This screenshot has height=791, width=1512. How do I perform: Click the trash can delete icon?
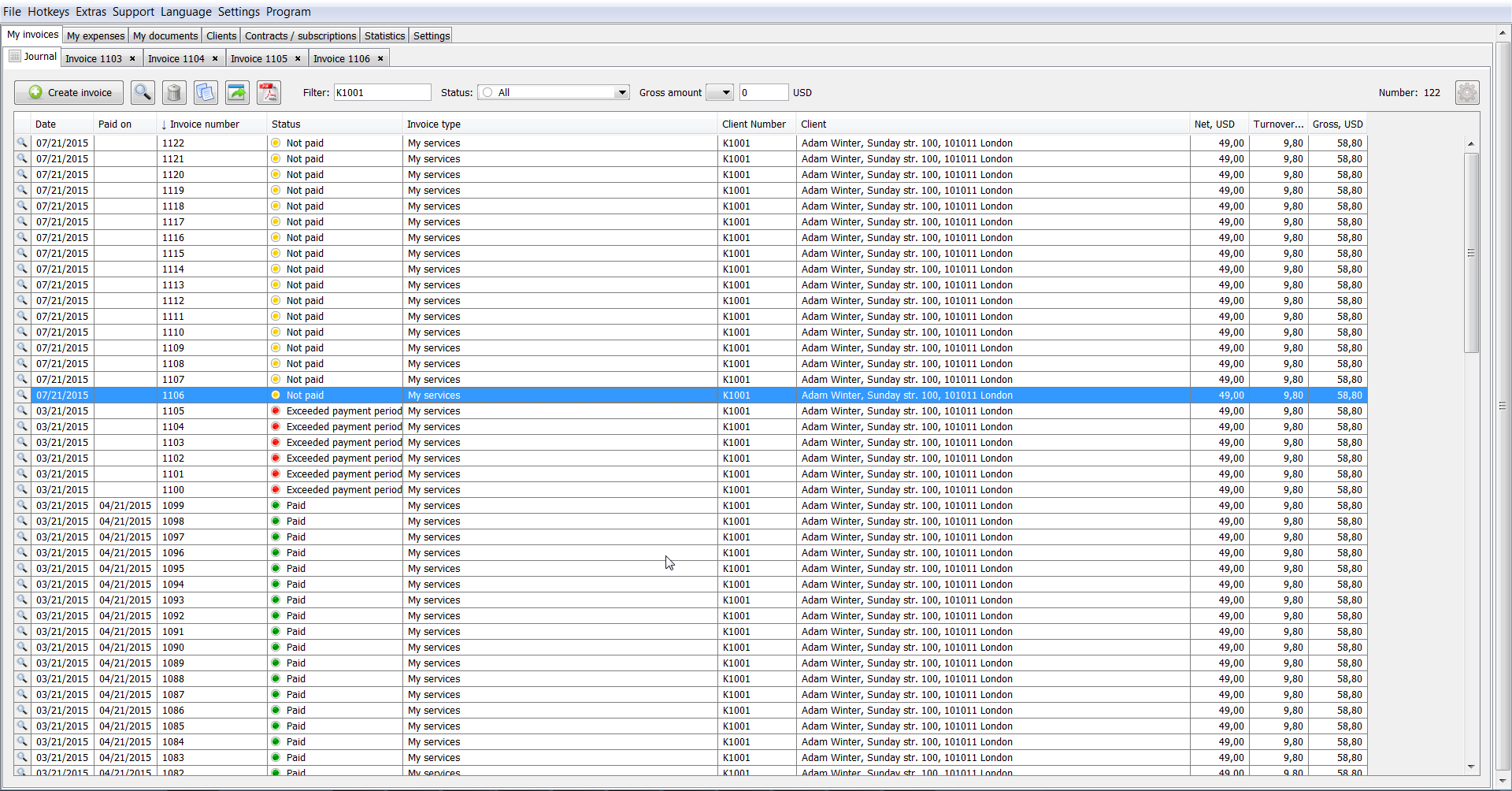click(174, 93)
